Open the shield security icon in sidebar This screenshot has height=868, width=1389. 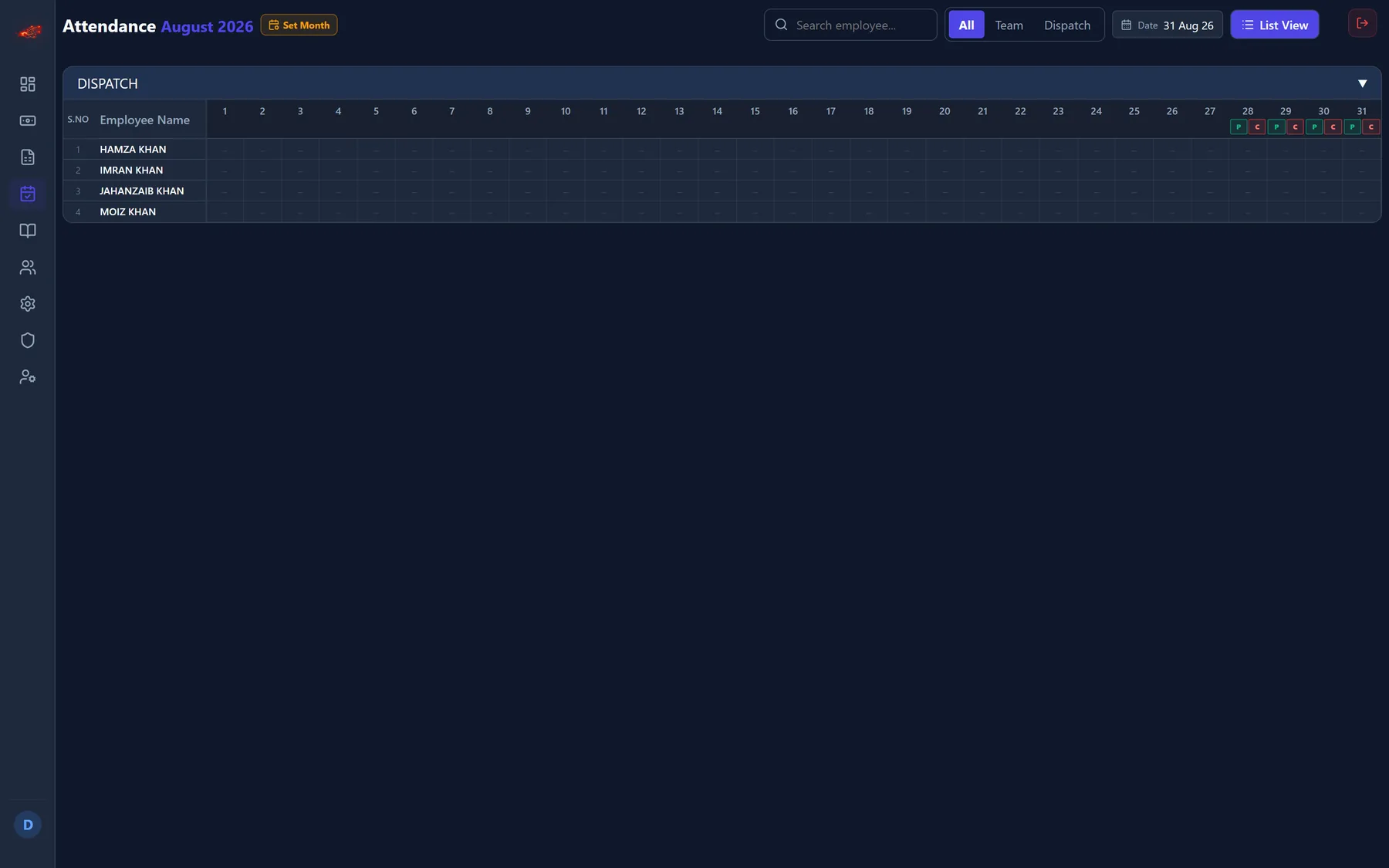(x=28, y=340)
